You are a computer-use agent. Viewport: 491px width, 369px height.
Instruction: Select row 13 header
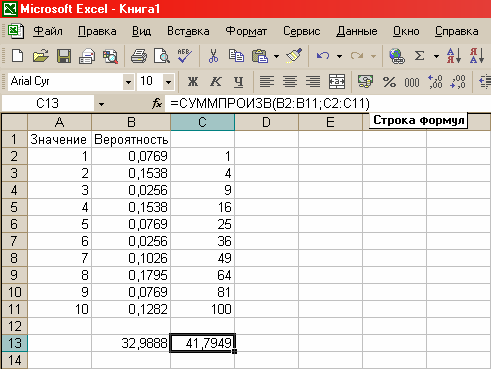point(14,343)
